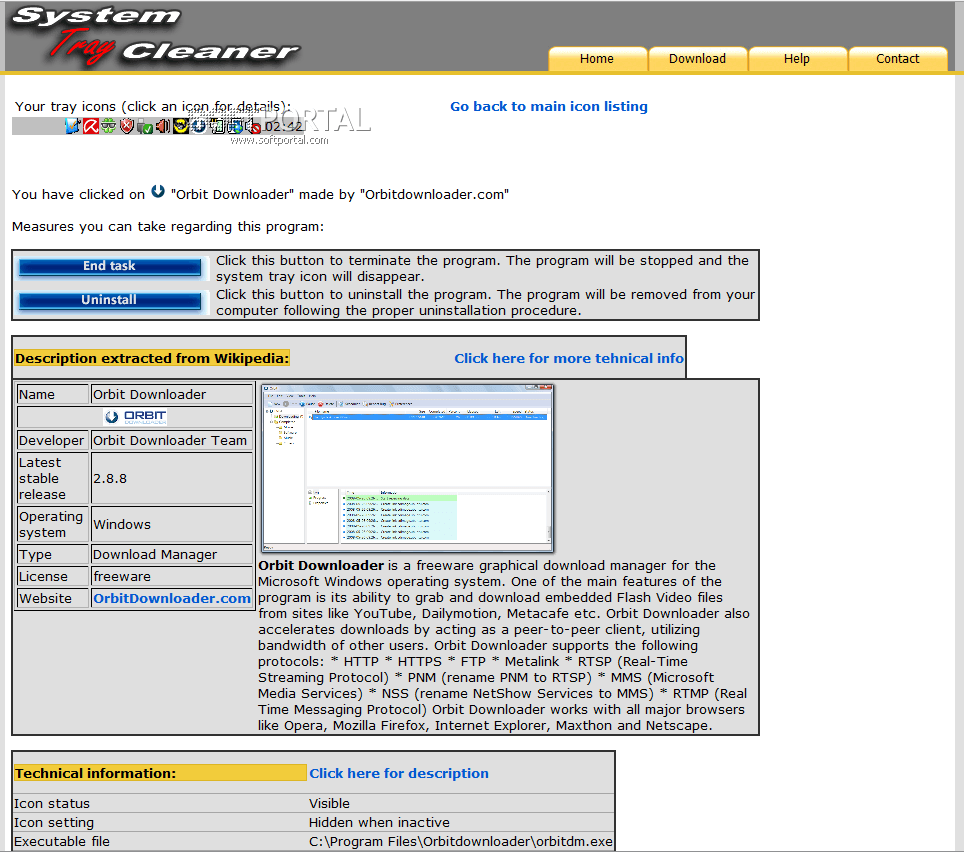Select the "freeware" license cell
The height and width of the screenshot is (853, 964).
[172, 576]
